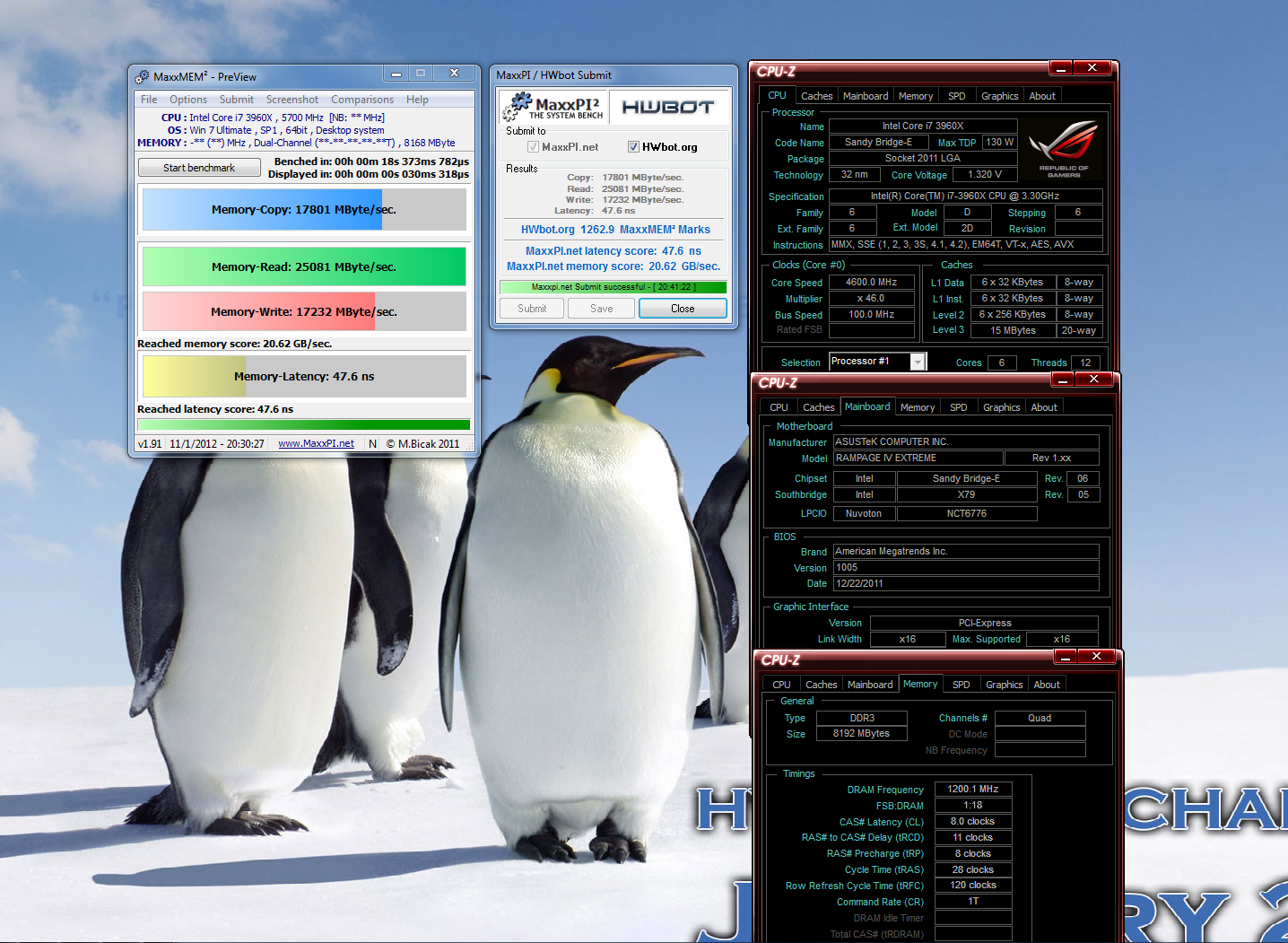Click the Core Speed 4600.0 MHz field
The image size is (1288, 943).
click(x=872, y=282)
